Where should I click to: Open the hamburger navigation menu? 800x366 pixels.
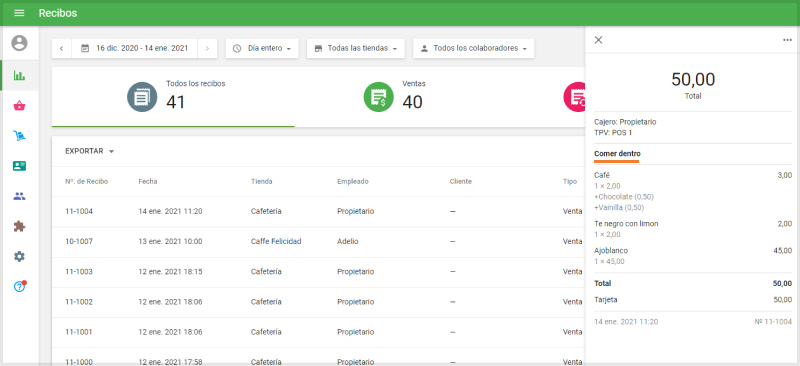pos(19,13)
